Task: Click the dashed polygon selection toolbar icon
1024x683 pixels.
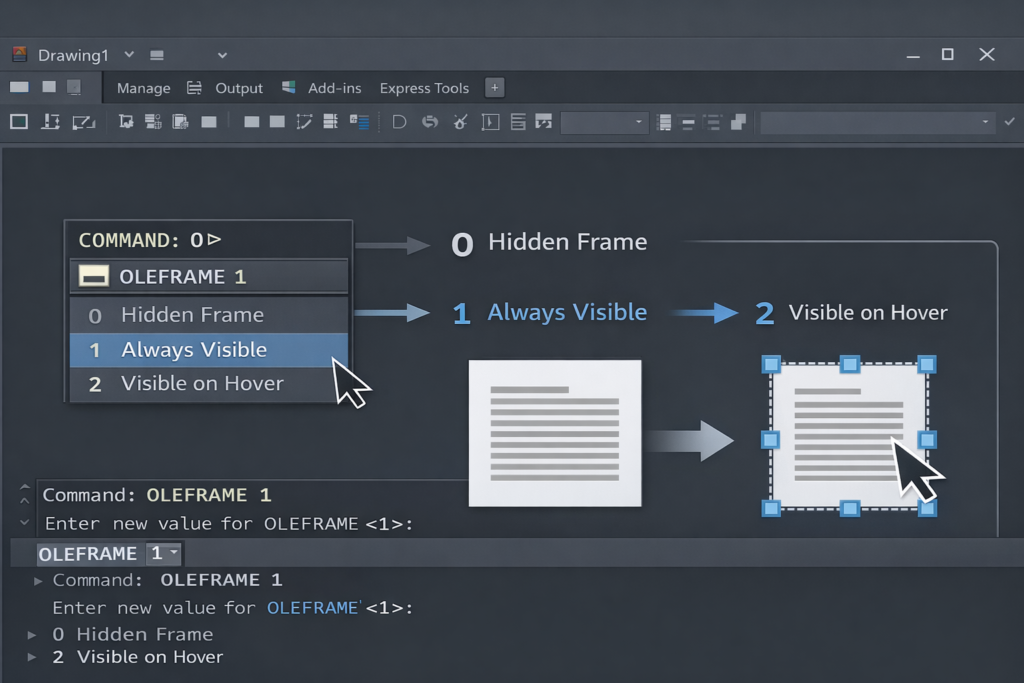Action: coord(305,122)
